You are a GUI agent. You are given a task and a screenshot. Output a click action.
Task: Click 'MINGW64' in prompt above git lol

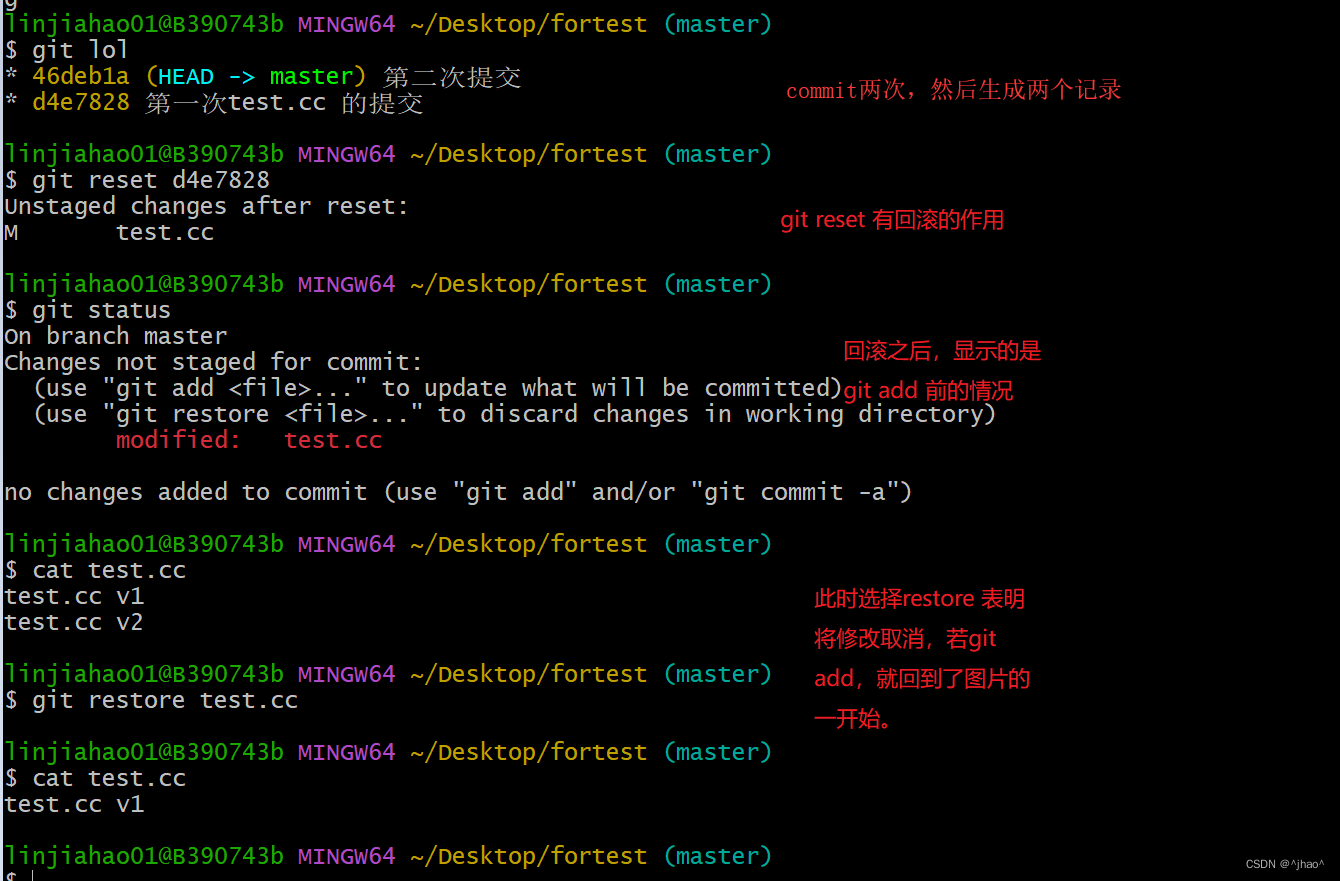[x=347, y=24]
